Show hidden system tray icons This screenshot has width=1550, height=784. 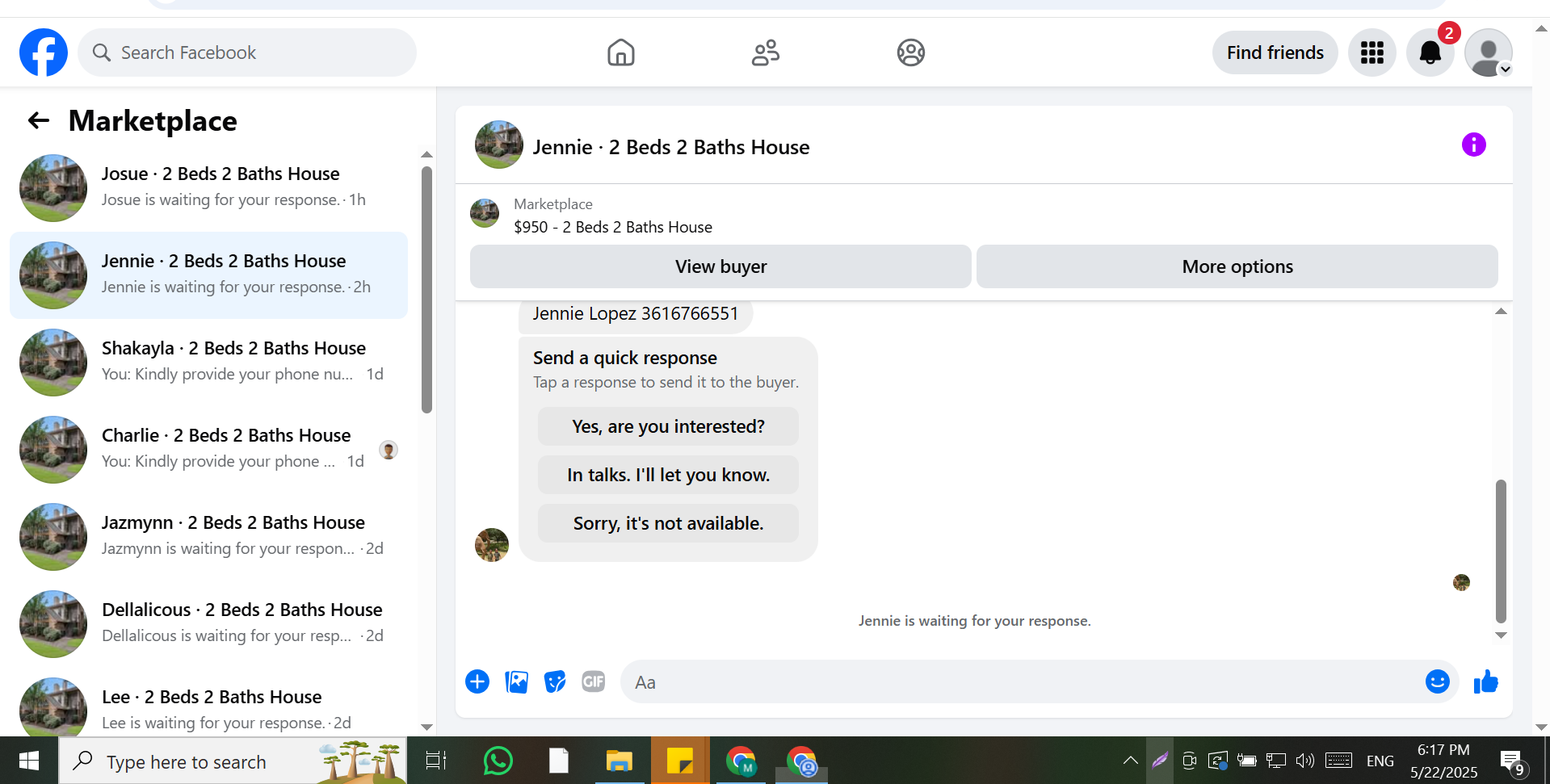click(1130, 761)
